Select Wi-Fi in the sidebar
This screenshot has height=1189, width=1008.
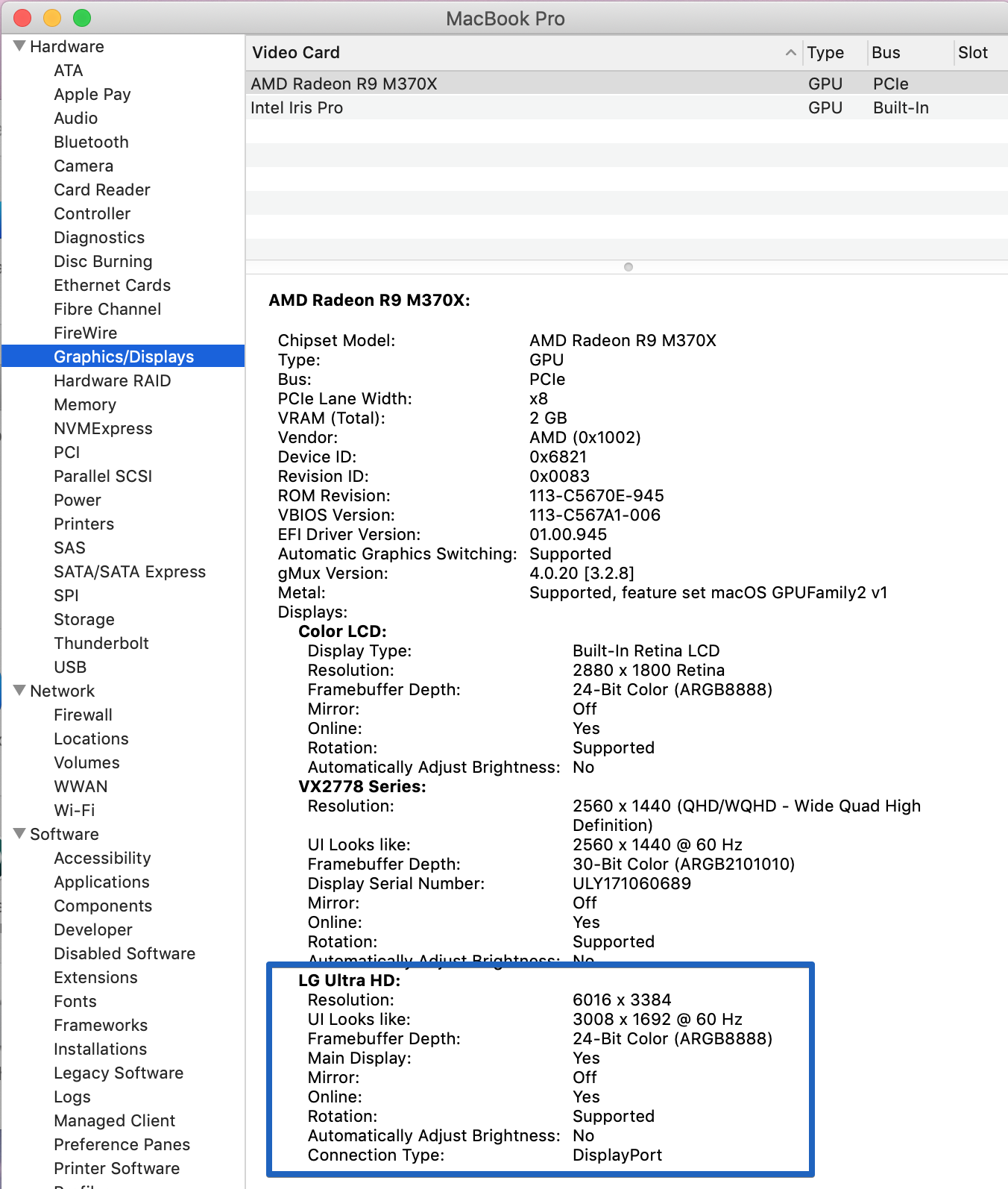coord(75,810)
